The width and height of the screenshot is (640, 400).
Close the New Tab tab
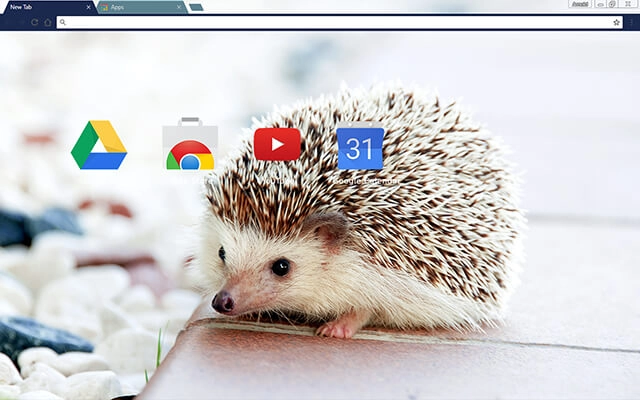(x=88, y=7)
